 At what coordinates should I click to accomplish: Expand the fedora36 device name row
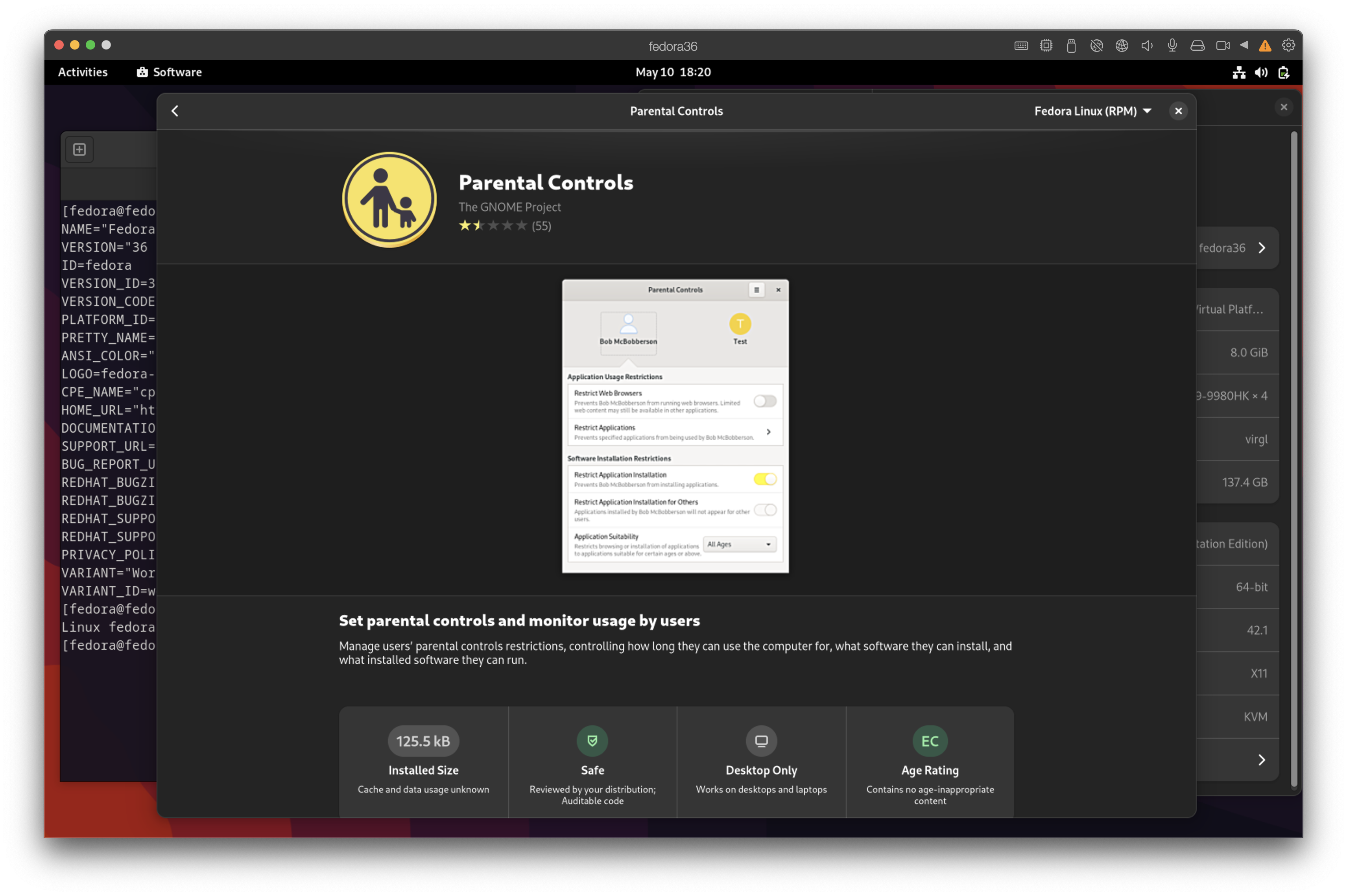[1238, 248]
